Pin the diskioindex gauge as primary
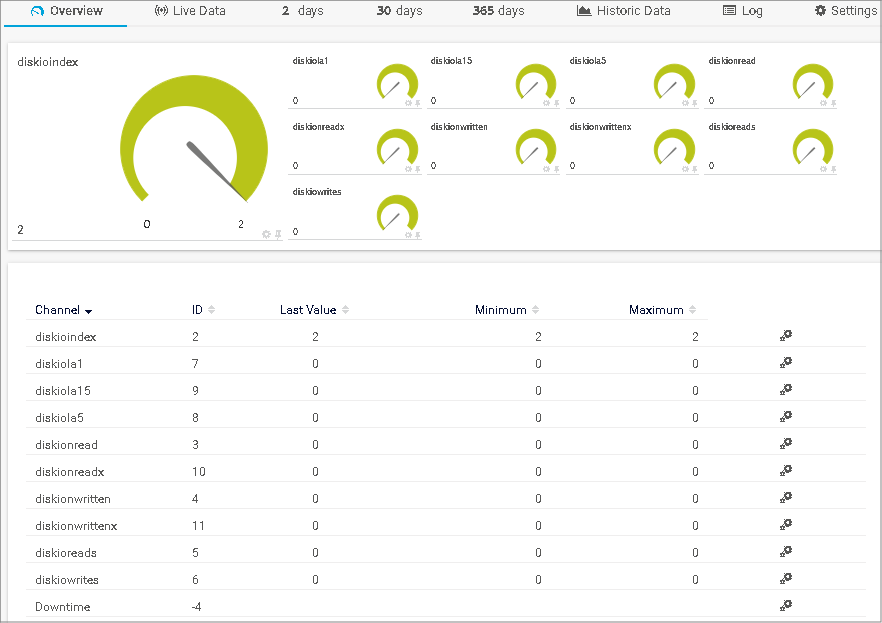This screenshot has width=882, height=623. (278, 234)
